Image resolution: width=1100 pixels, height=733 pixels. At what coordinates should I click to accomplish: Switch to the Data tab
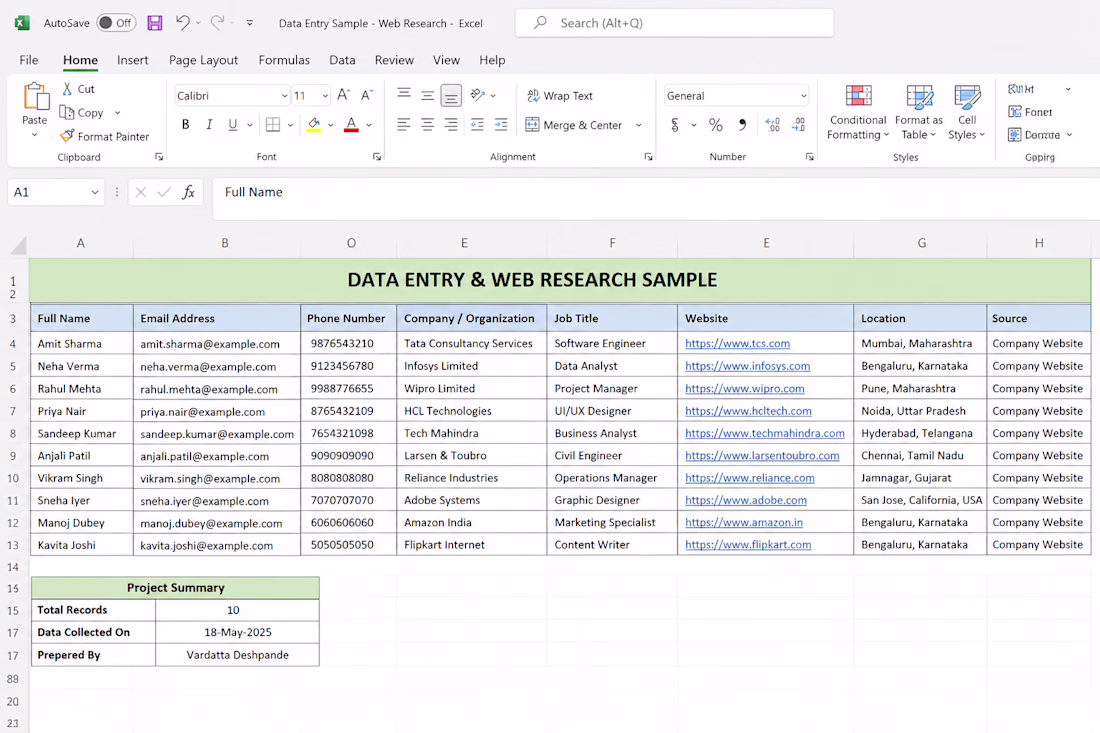[342, 60]
